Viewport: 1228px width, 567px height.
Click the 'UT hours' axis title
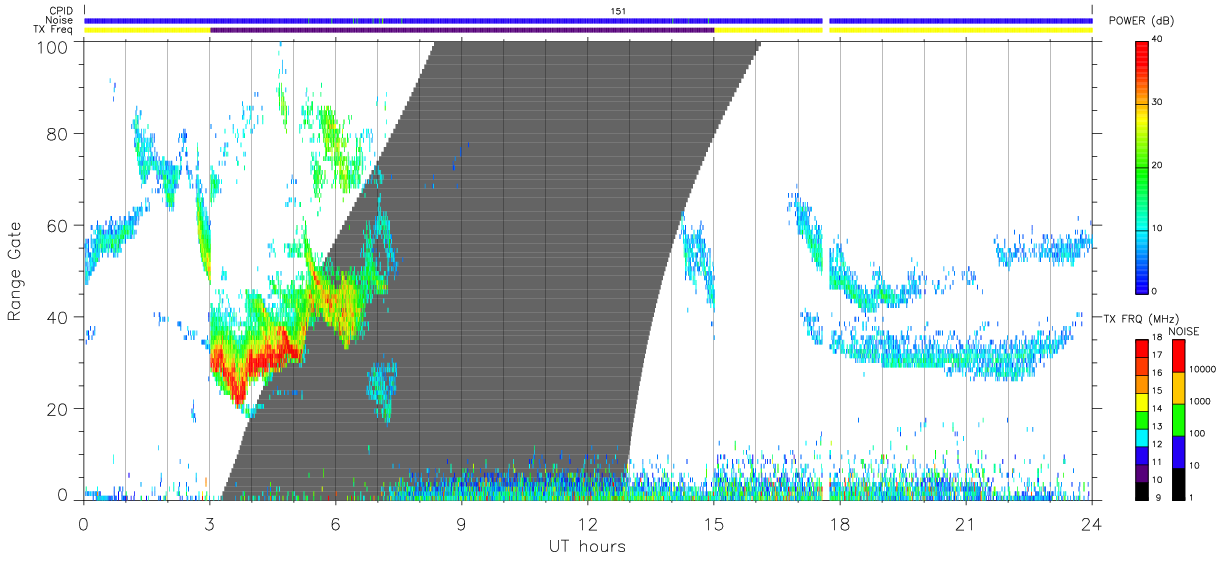[587, 547]
